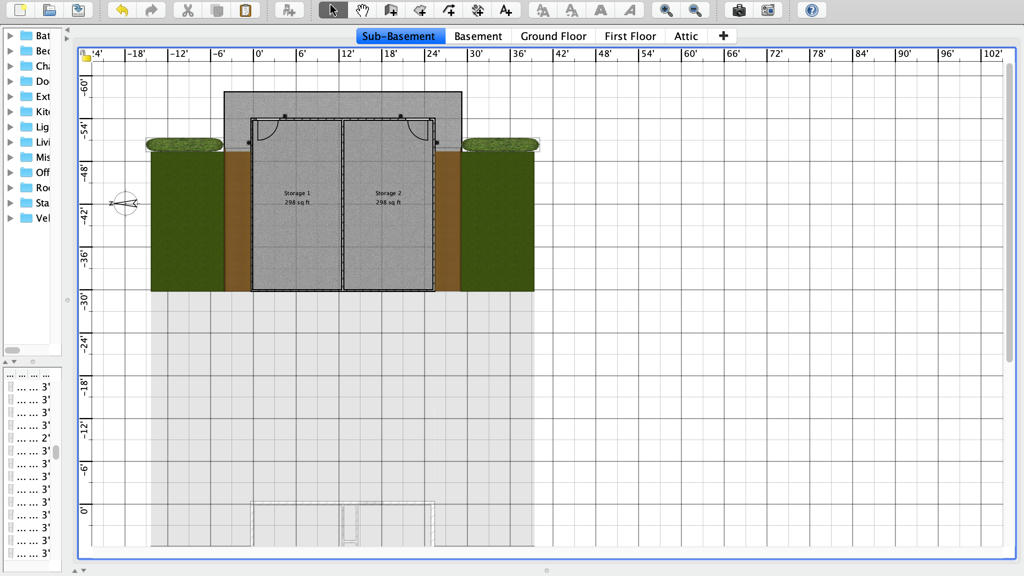Image resolution: width=1024 pixels, height=576 pixels.
Task: Select the 'Off' folder in catalog tree
Action: (35, 172)
